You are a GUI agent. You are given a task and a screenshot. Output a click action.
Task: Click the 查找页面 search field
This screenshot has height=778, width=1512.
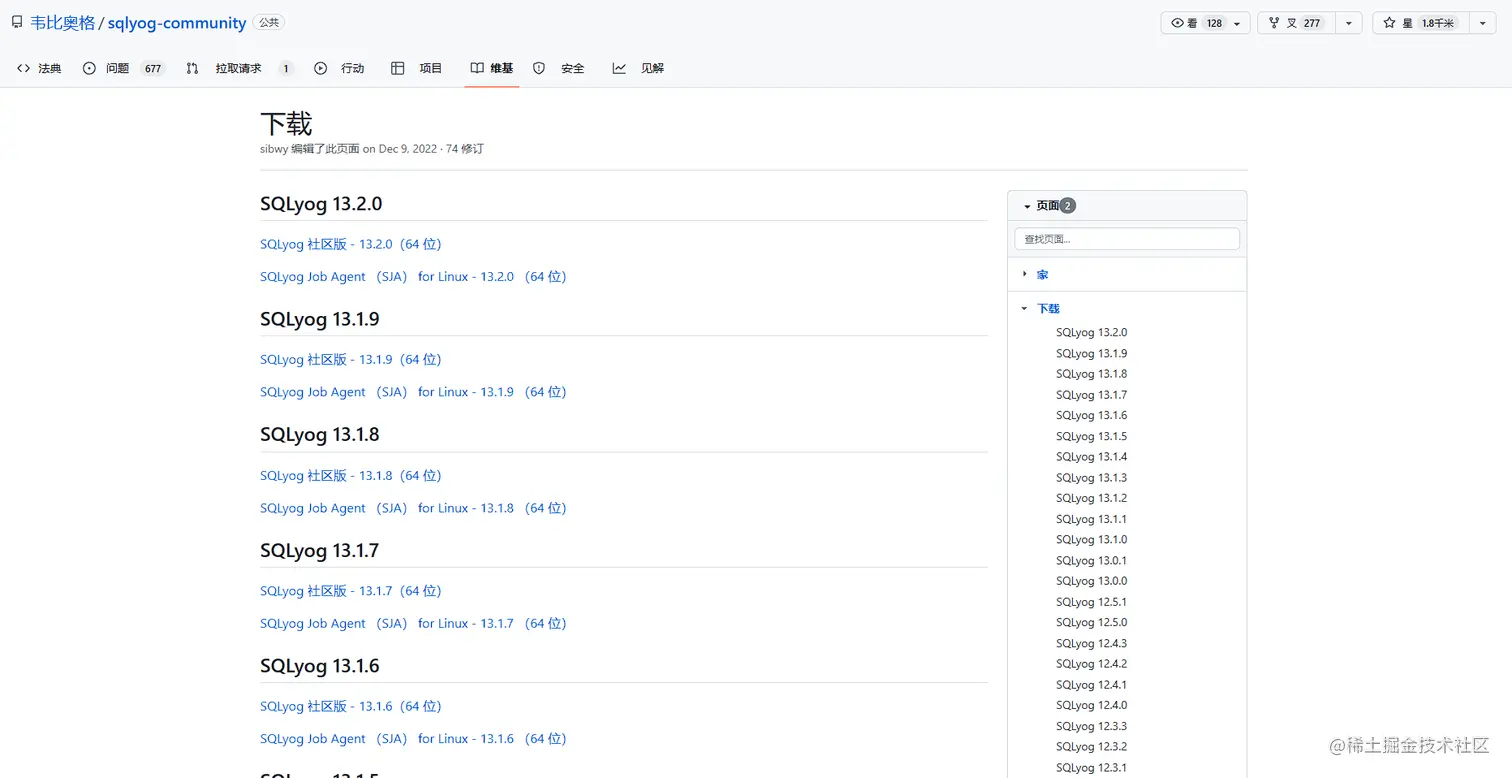tap(1127, 239)
